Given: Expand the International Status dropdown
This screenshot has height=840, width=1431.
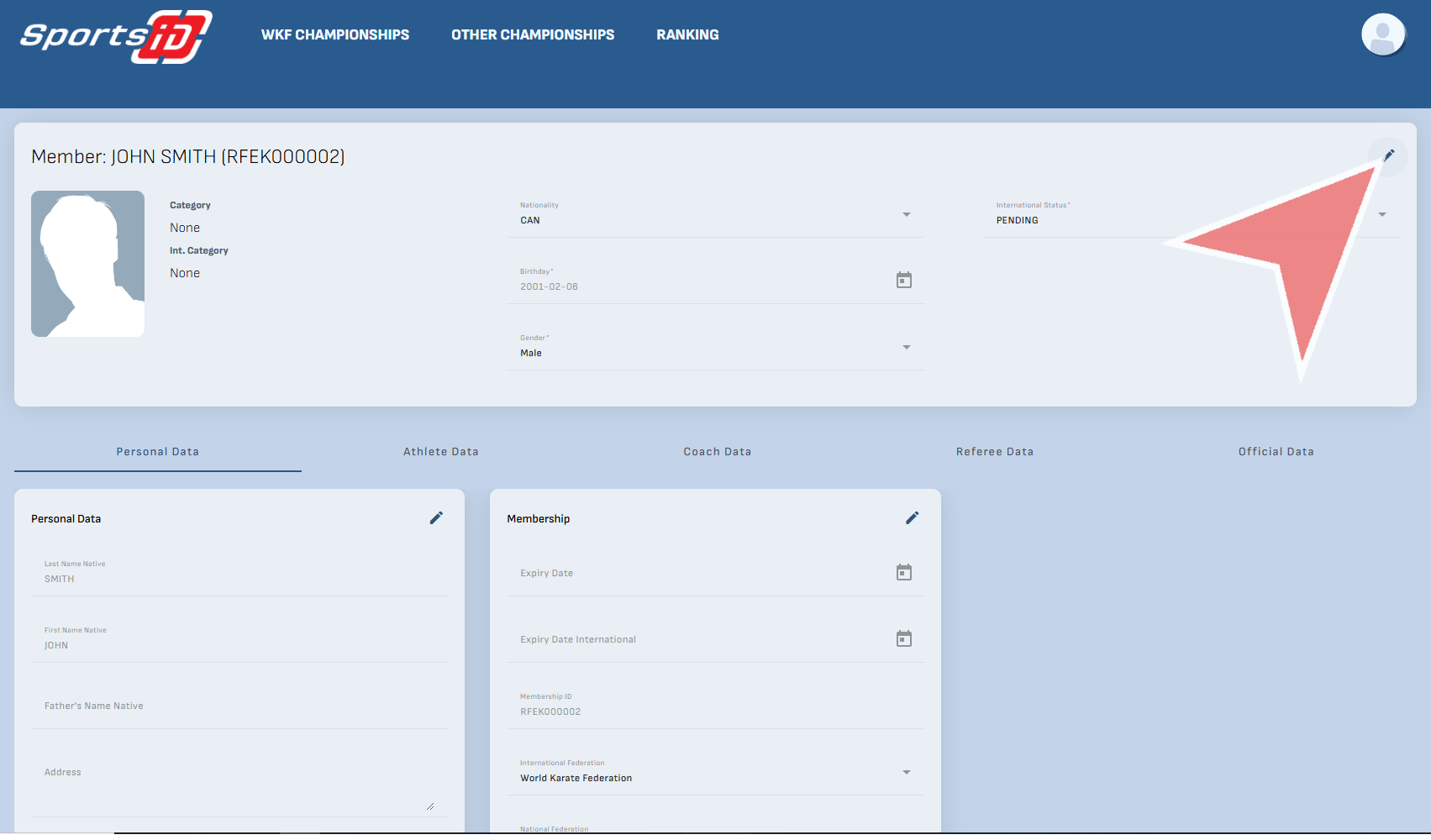Looking at the screenshot, I should [x=1381, y=215].
